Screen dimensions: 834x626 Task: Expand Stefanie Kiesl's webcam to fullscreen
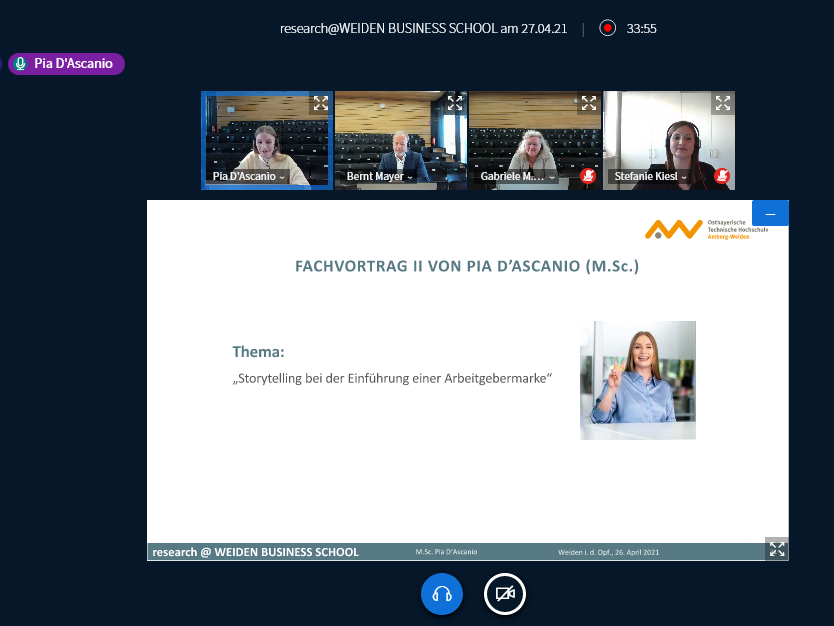(x=723, y=103)
